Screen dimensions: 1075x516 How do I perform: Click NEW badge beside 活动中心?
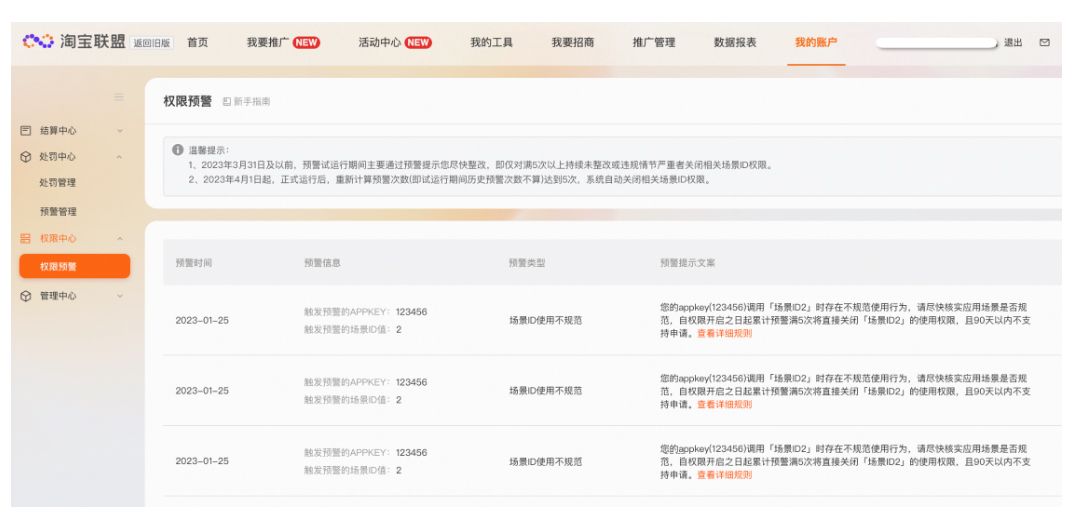point(418,42)
